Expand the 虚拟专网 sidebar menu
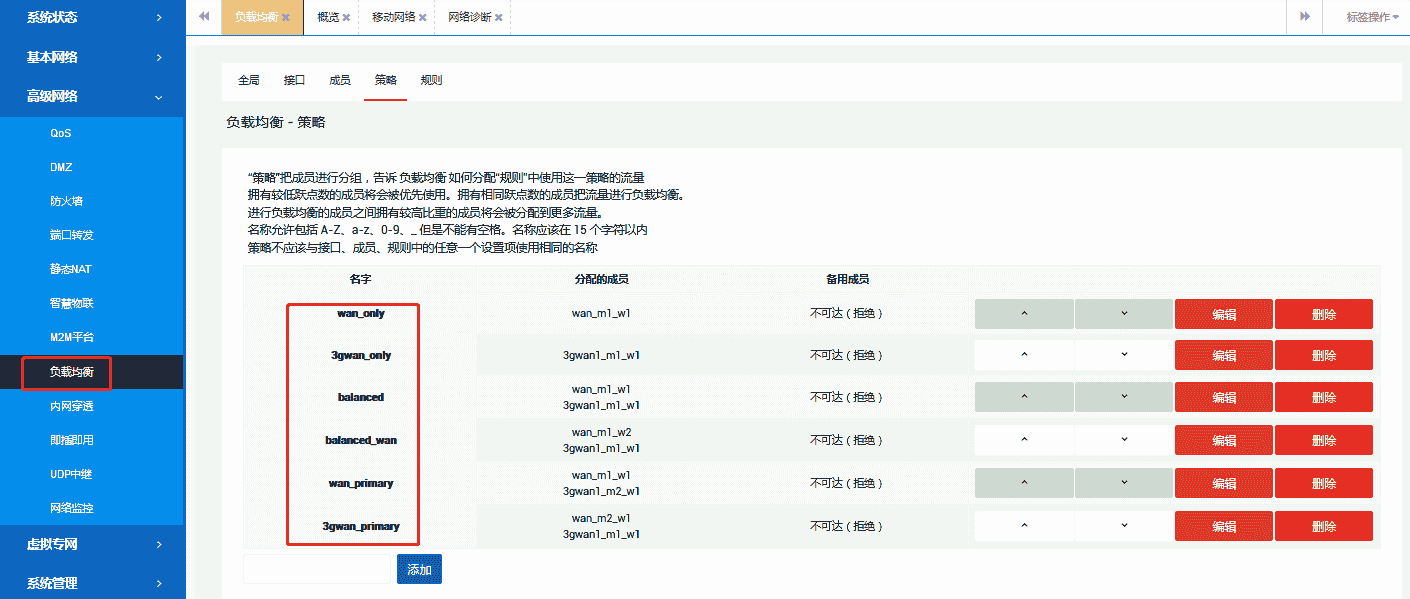 tap(92, 544)
